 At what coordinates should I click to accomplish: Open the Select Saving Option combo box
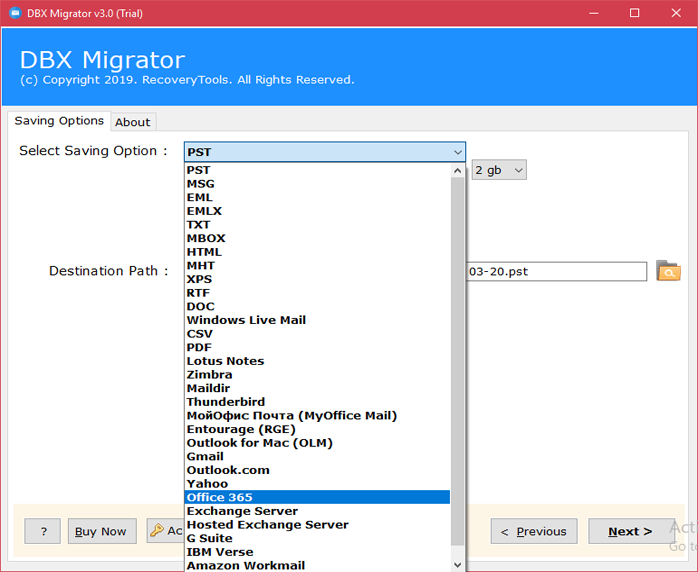(325, 152)
